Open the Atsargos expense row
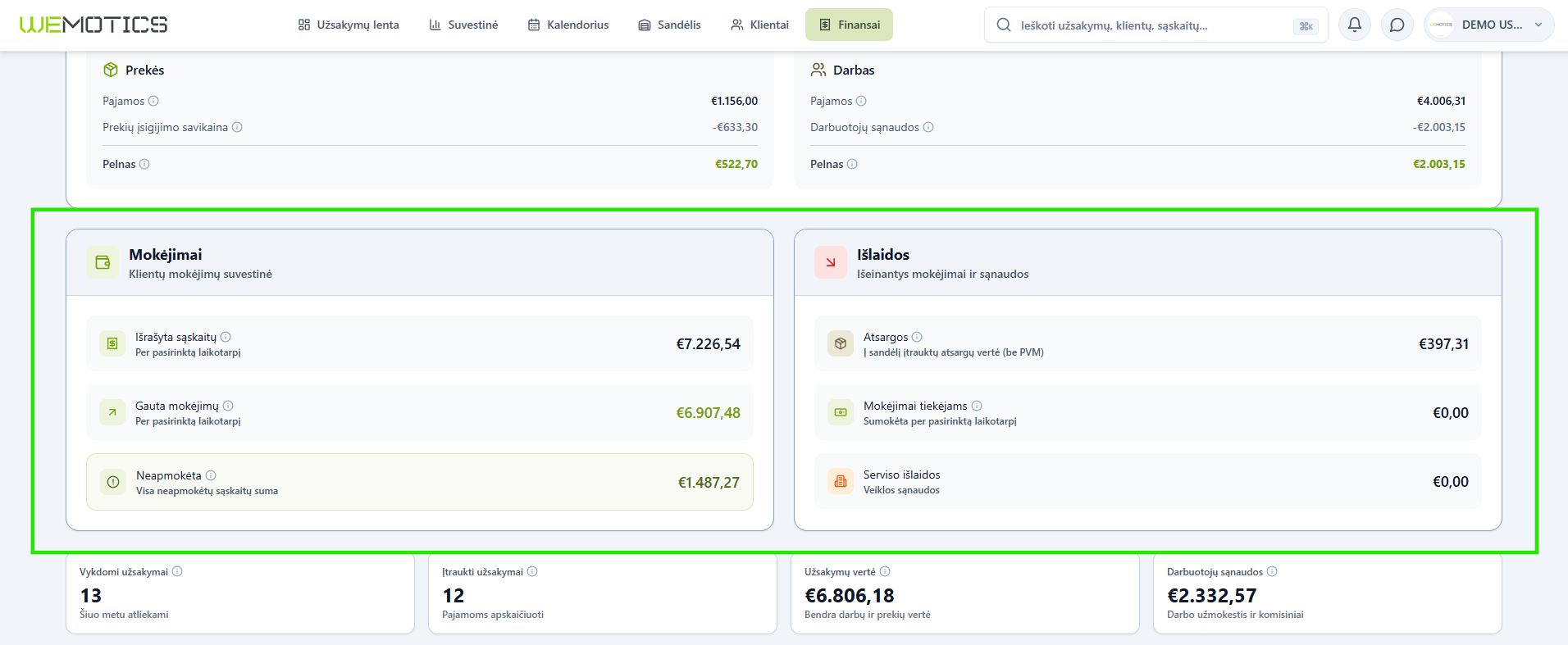The image size is (1568, 645). point(1148,343)
